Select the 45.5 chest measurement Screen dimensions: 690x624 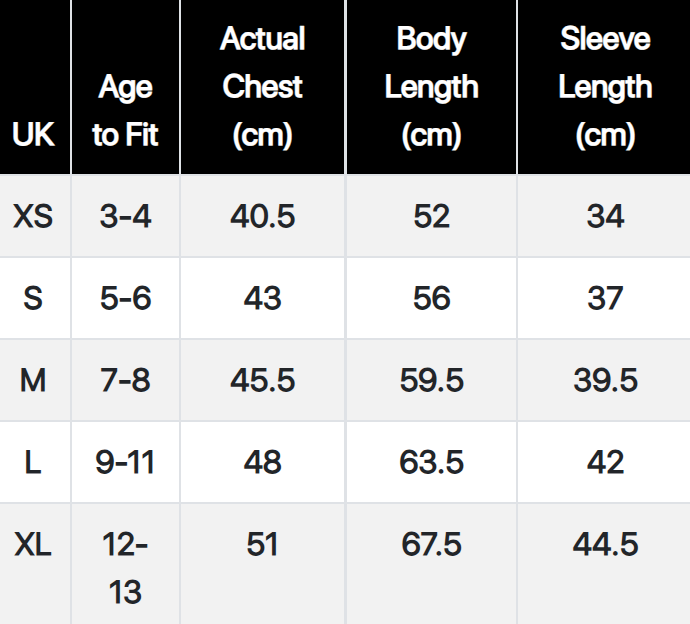pyautogui.click(x=262, y=380)
